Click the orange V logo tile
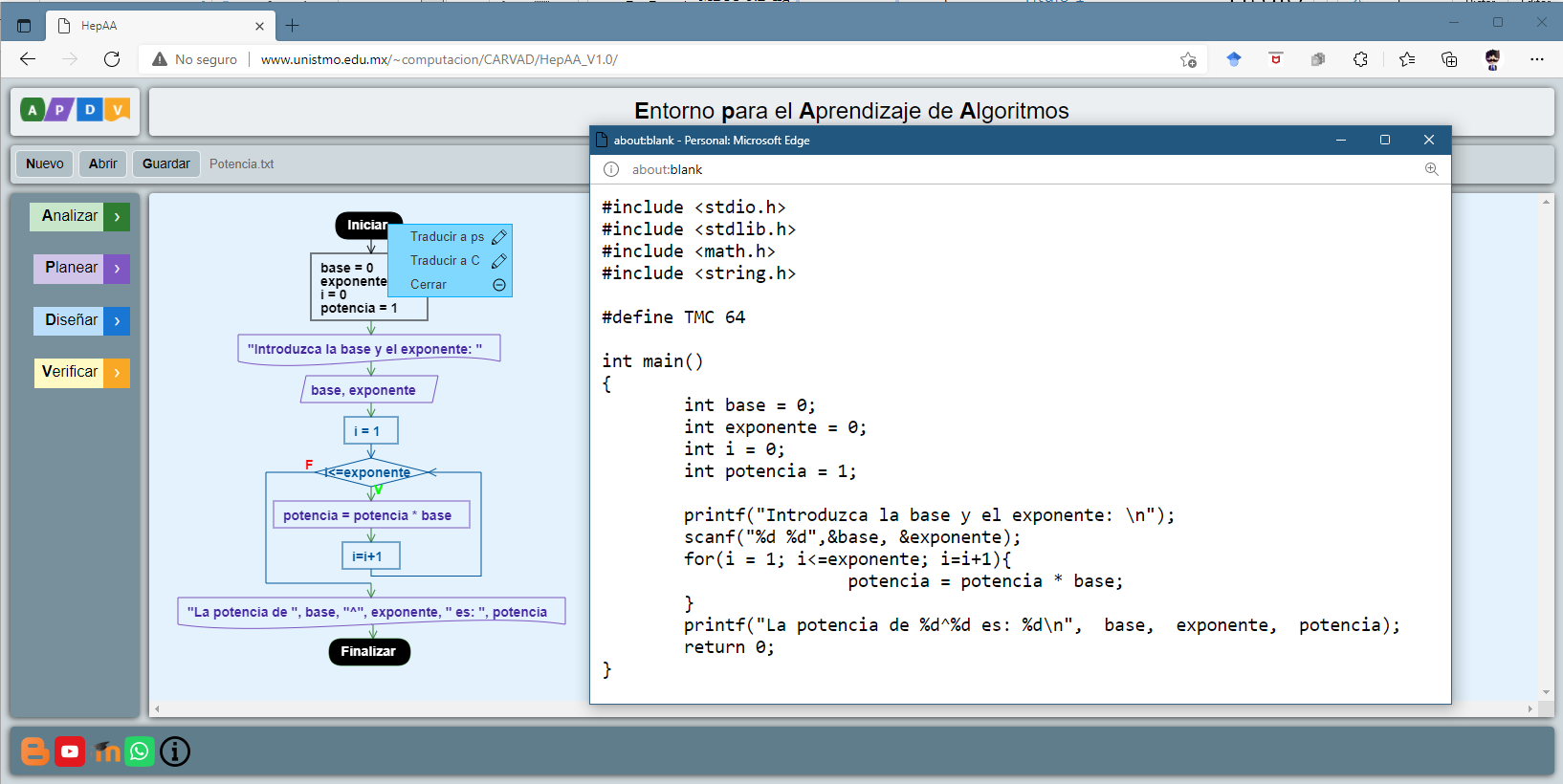 click(117, 110)
